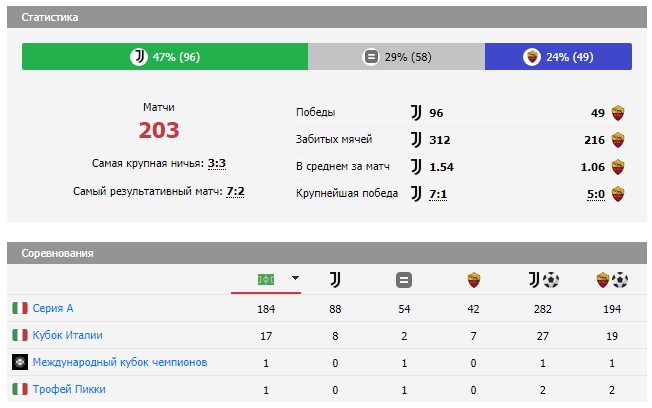Click the green 47% (96) bar segment
Image resolution: width=652 pixels, height=408 pixels.
[165, 57]
